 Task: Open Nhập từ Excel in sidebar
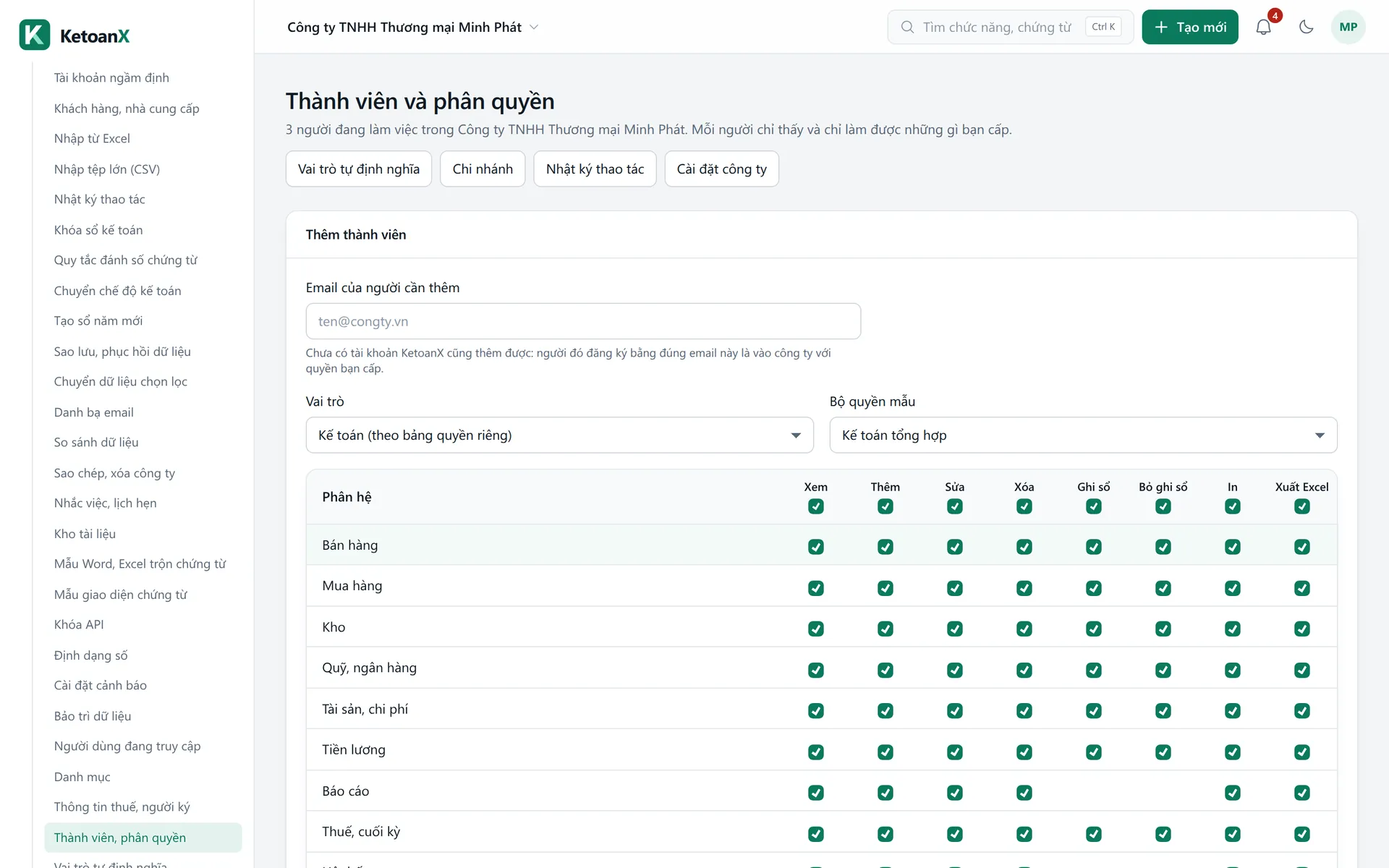(92, 139)
